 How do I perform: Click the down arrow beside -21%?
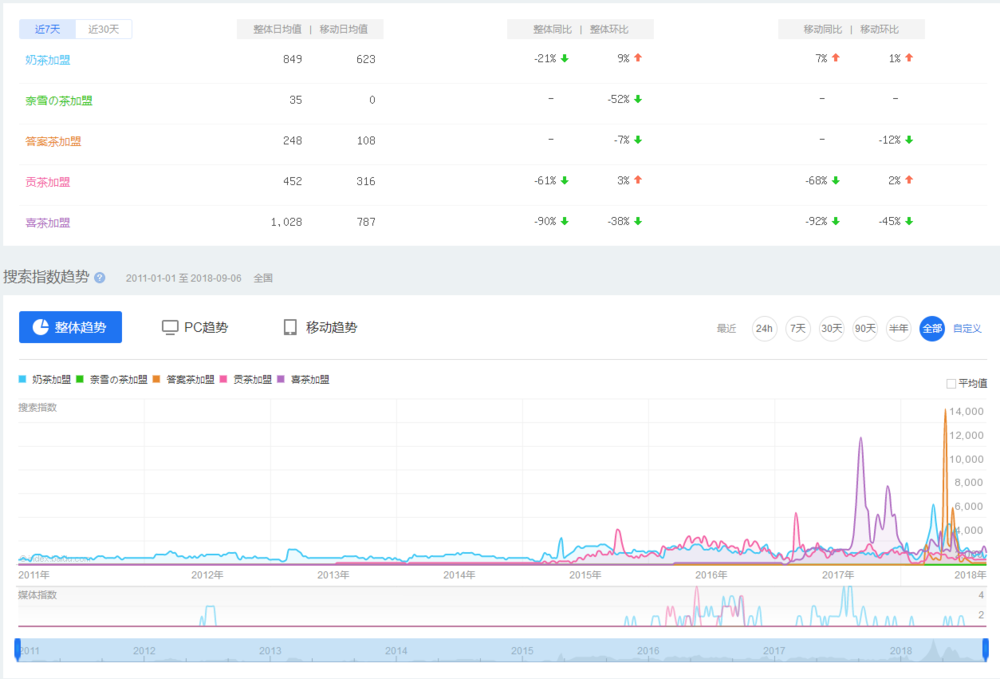click(x=564, y=59)
